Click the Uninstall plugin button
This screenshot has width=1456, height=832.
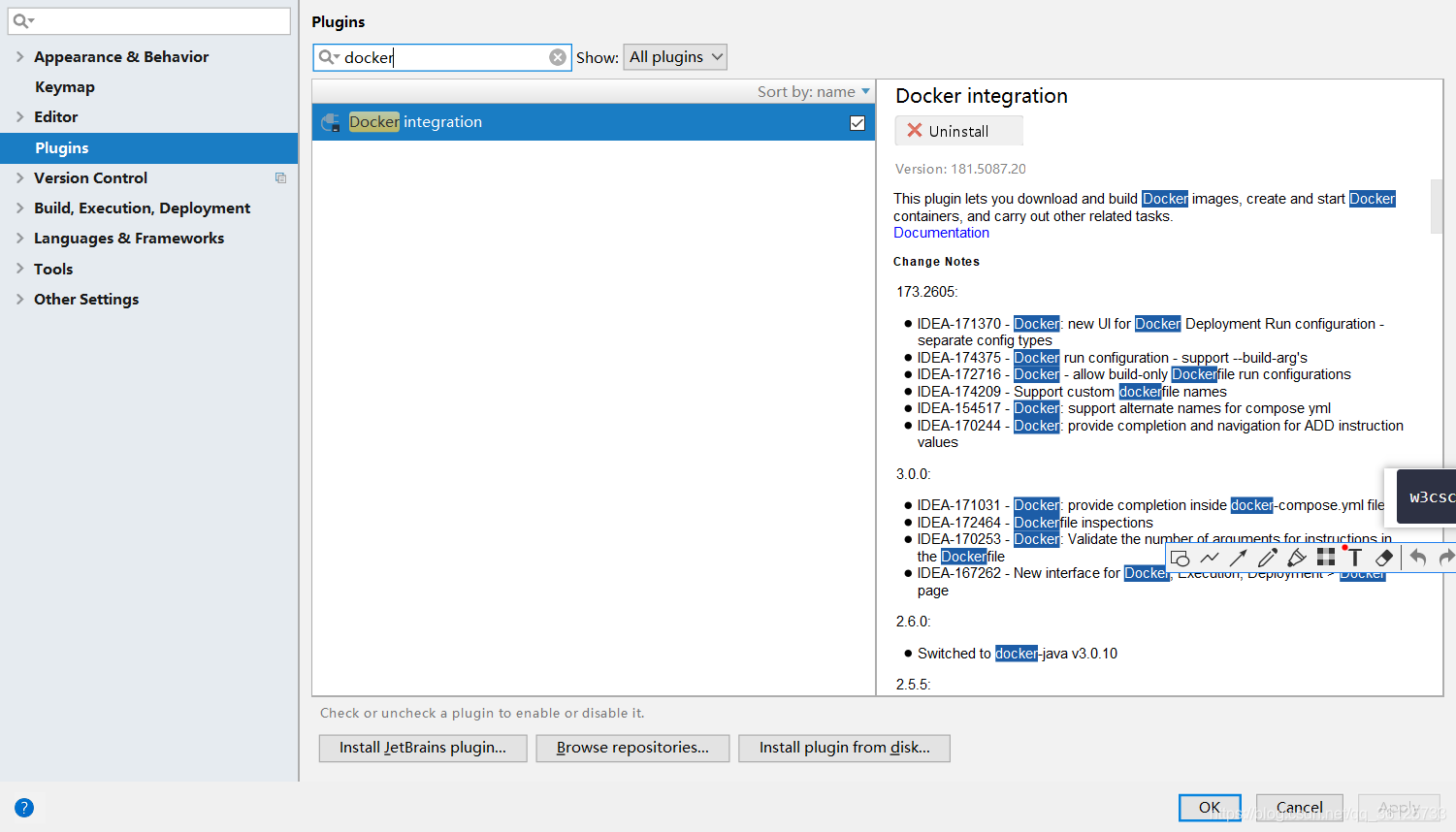[x=958, y=131]
